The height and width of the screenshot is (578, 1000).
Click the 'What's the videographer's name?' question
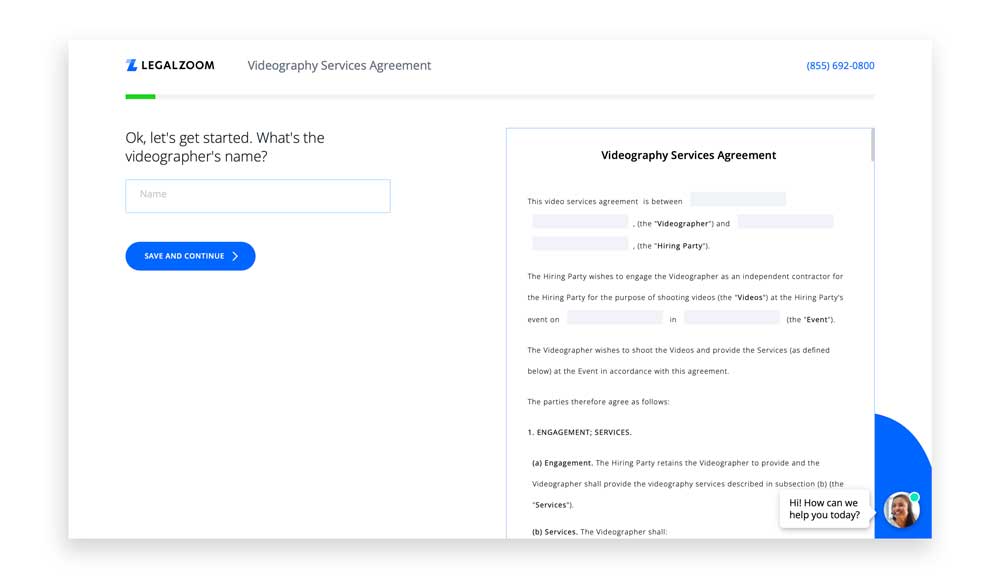(x=224, y=147)
